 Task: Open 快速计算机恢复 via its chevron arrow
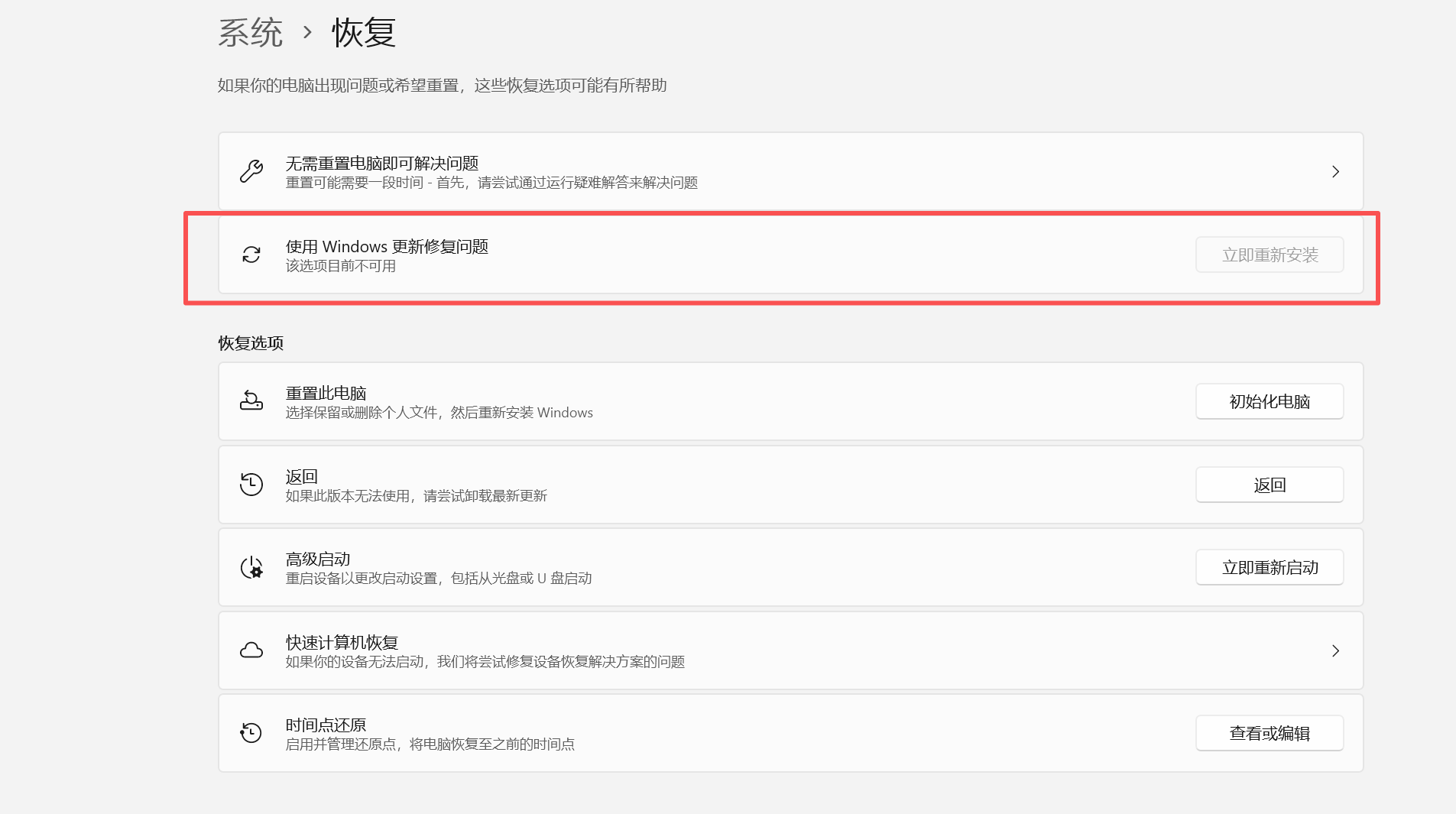(x=1335, y=651)
